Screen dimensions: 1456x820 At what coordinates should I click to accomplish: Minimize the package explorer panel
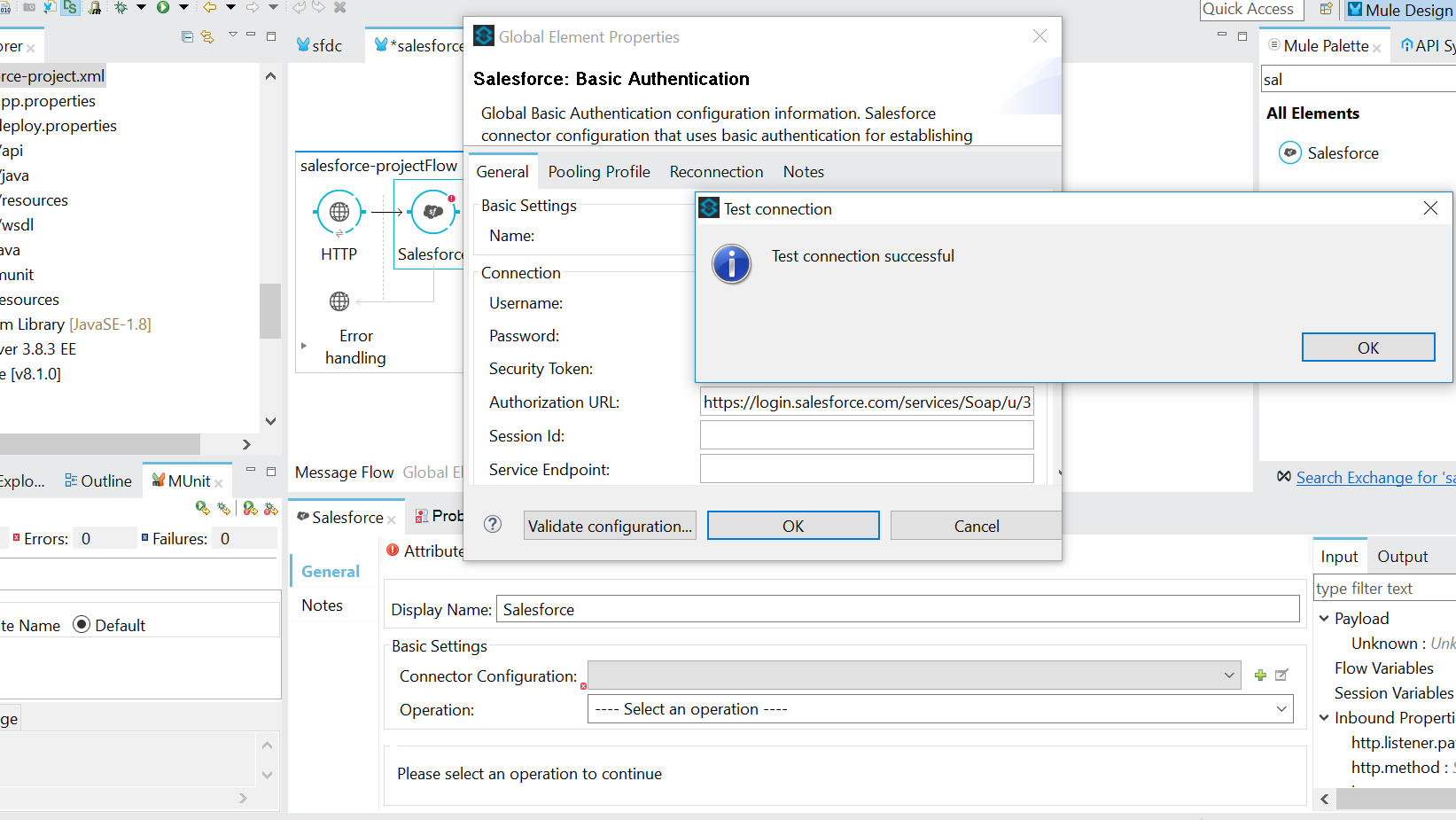coord(251,35)
